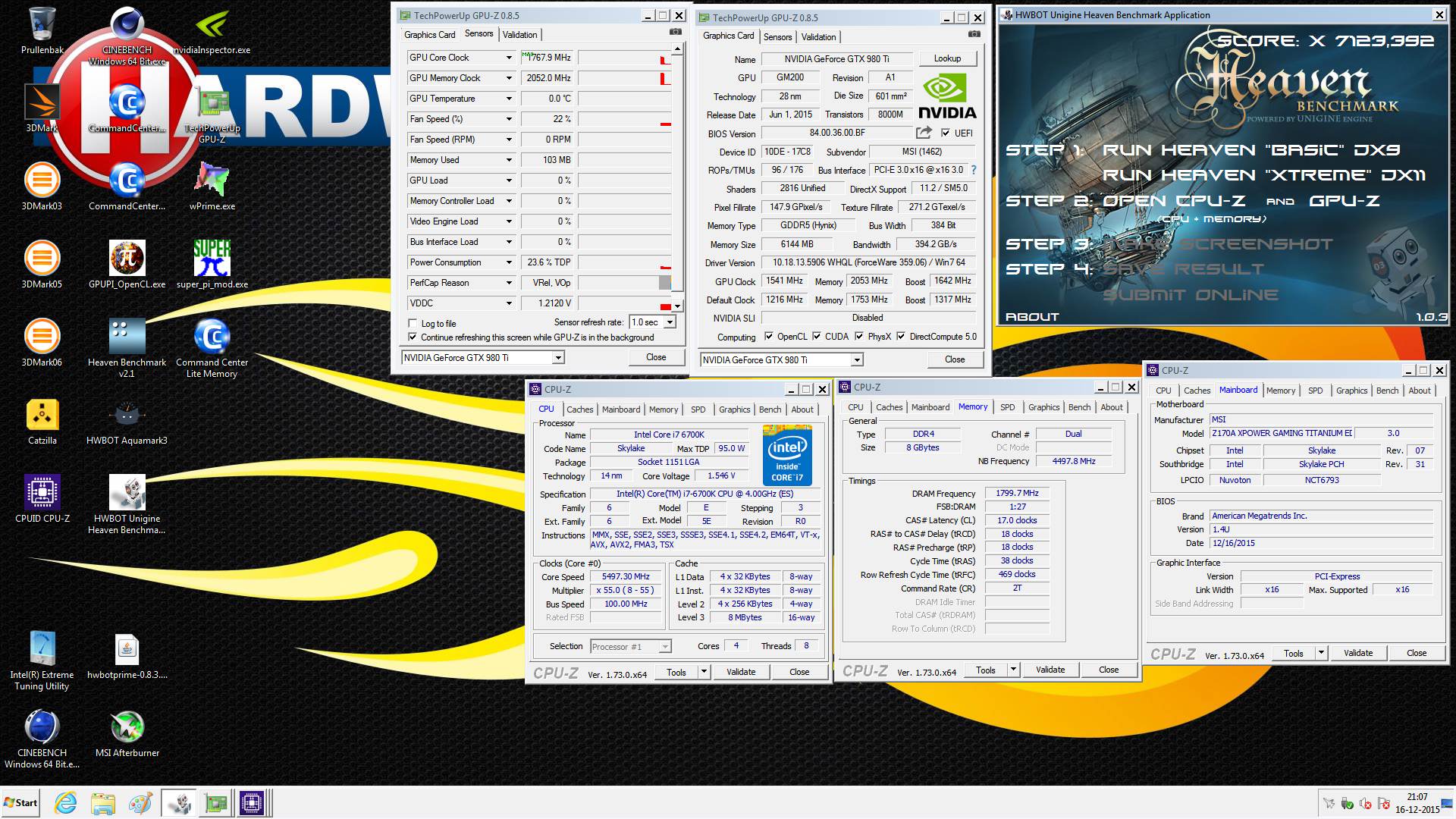Open Windows Explorer folder on taskbar
1456x819 pixels.
pyautogui.click(x=102, y=802)
